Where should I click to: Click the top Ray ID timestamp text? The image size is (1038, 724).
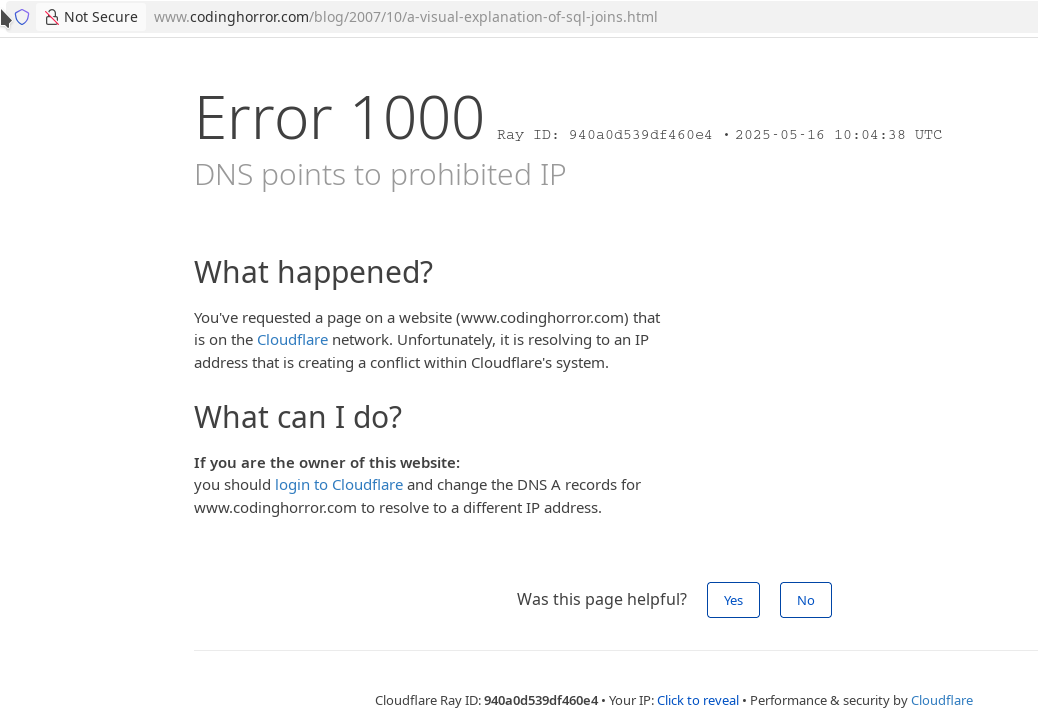click(x=720, y=135)
